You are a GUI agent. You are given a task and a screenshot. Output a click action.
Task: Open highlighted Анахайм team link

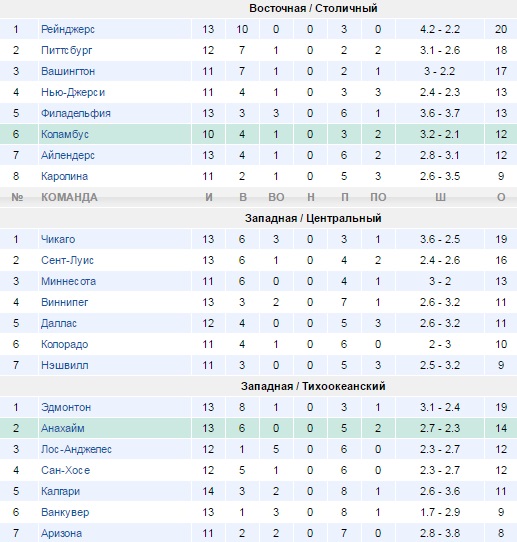tap(63, 428)
